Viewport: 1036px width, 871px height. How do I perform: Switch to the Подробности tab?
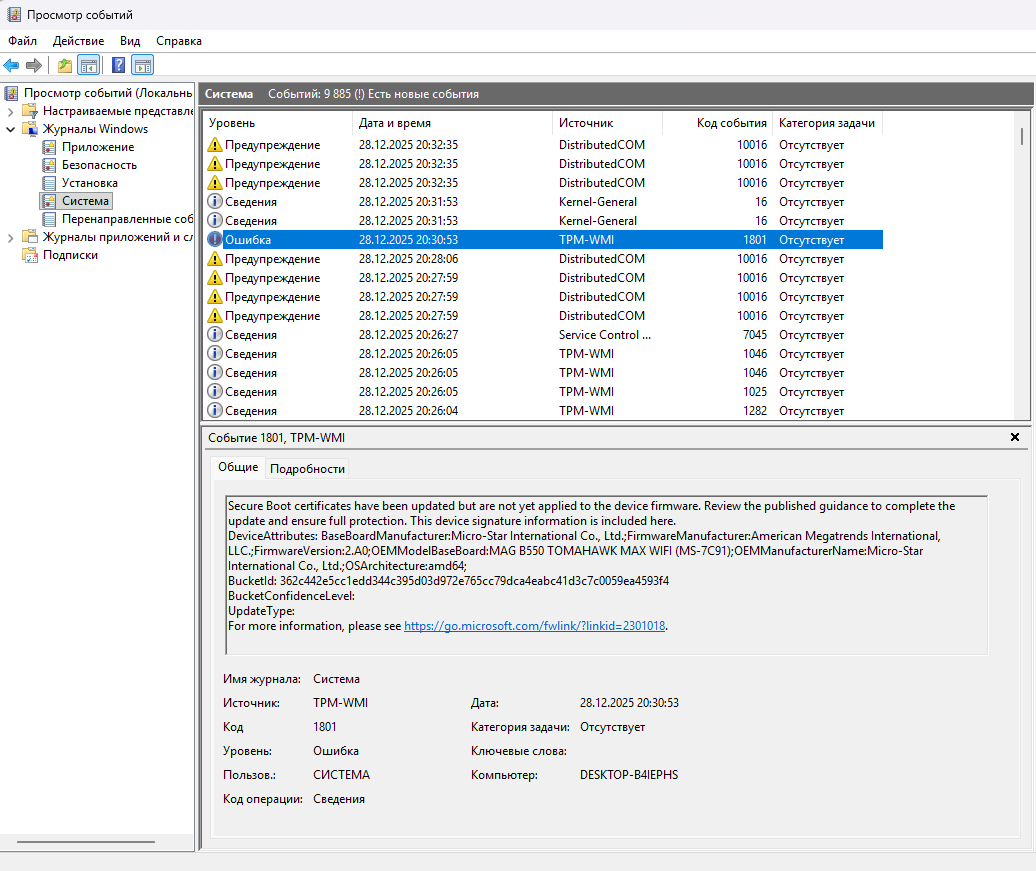[x=307, y=469]
